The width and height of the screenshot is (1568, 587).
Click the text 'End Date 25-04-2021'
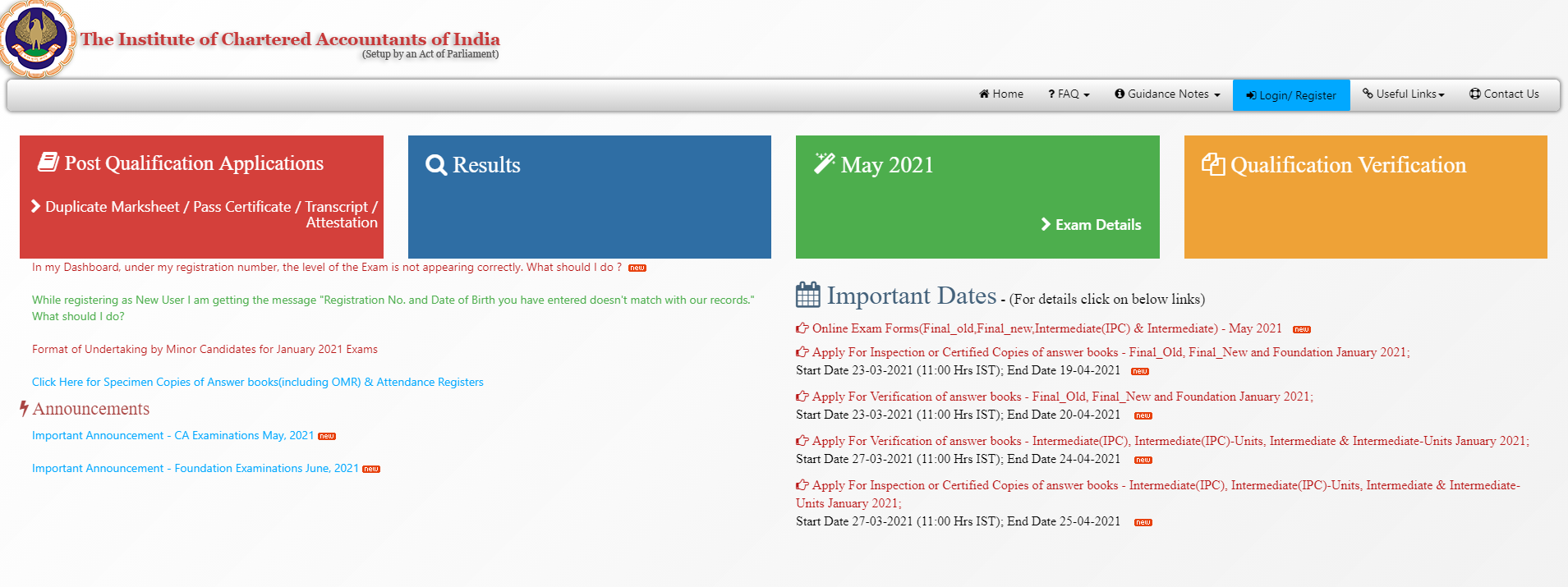(1064, 521)
